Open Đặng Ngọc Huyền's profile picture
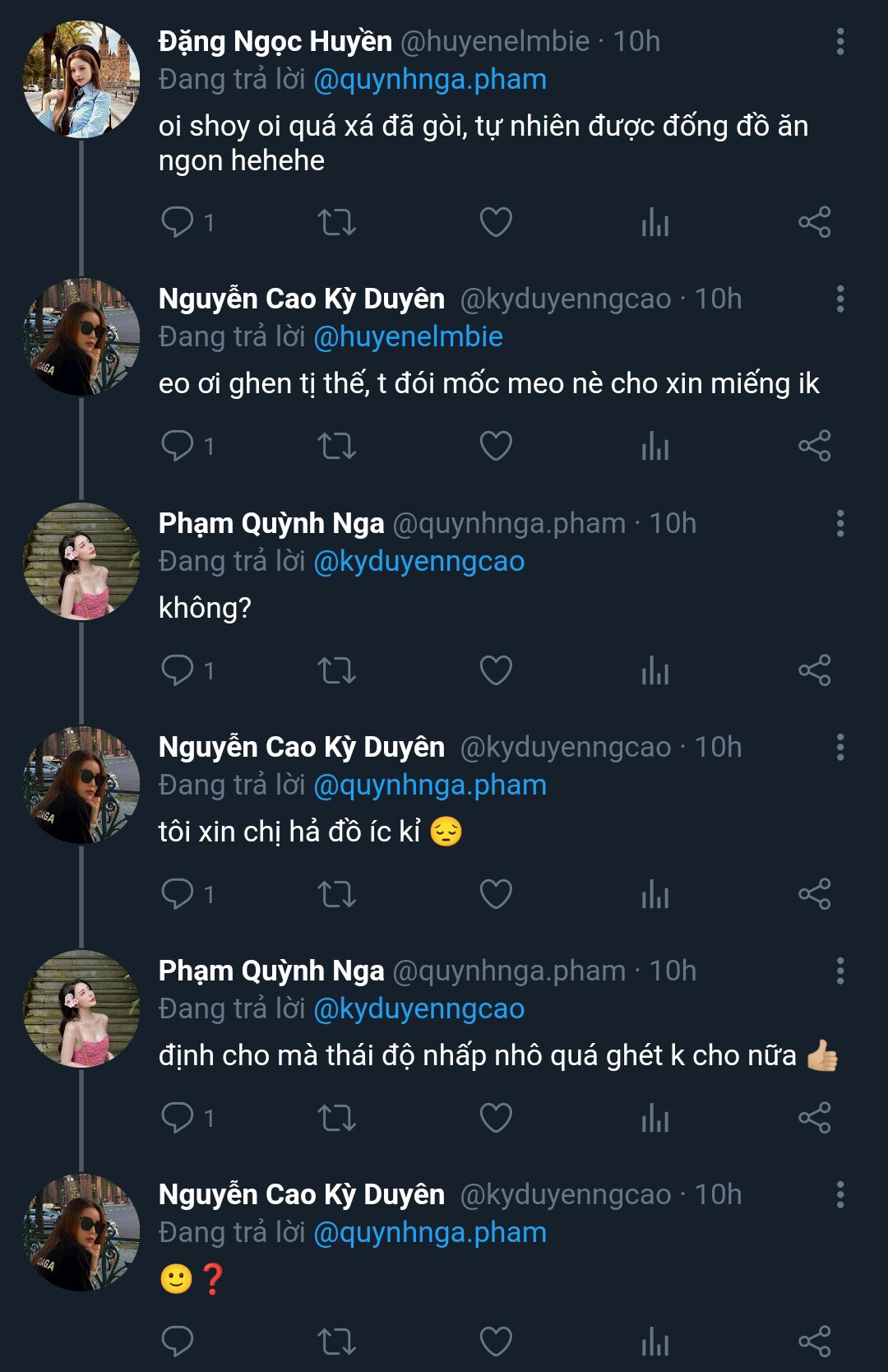This screenshot has height=1372, width=888. click(81, 80)
